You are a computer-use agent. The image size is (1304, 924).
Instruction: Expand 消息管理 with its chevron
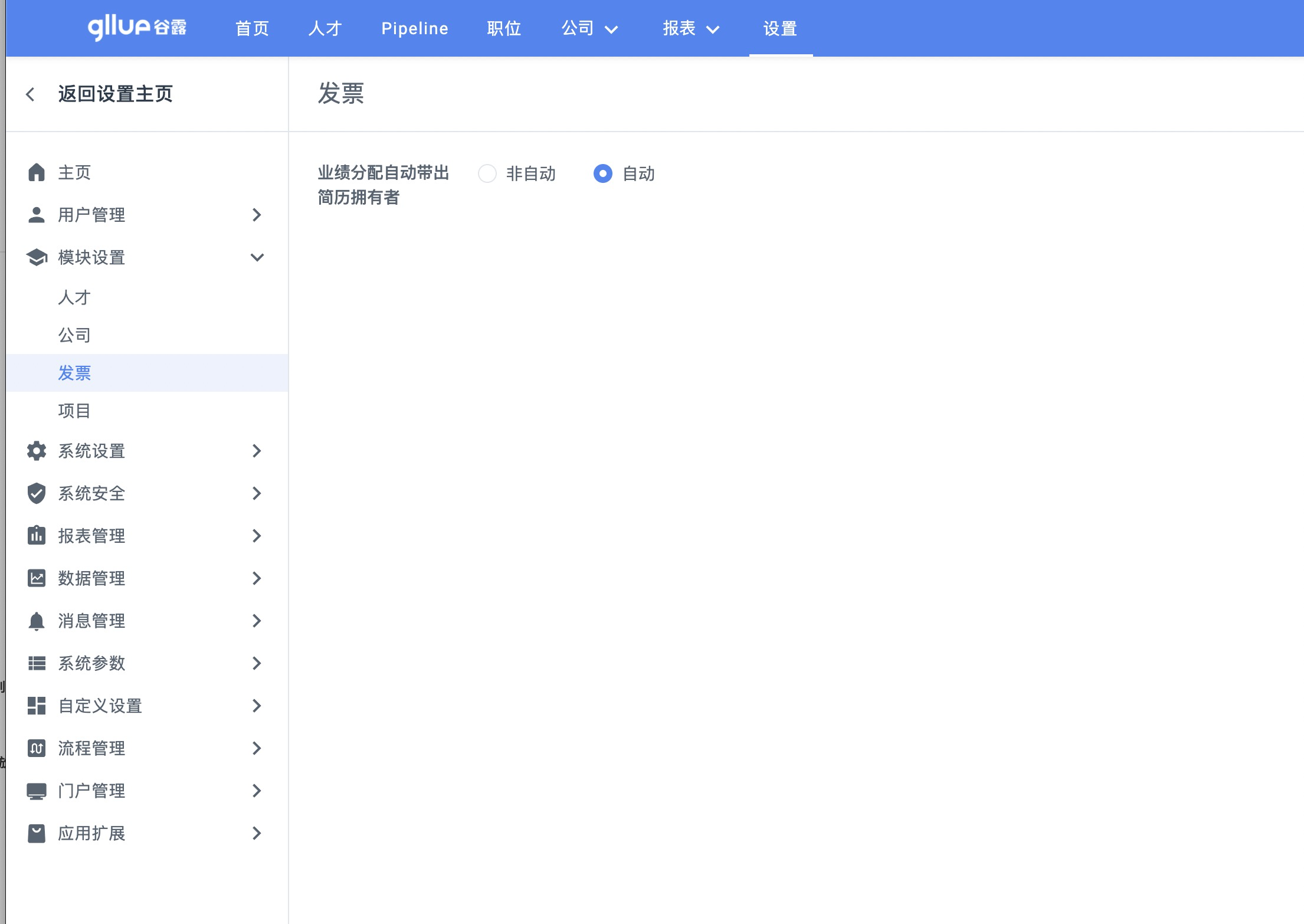[257, 621]
